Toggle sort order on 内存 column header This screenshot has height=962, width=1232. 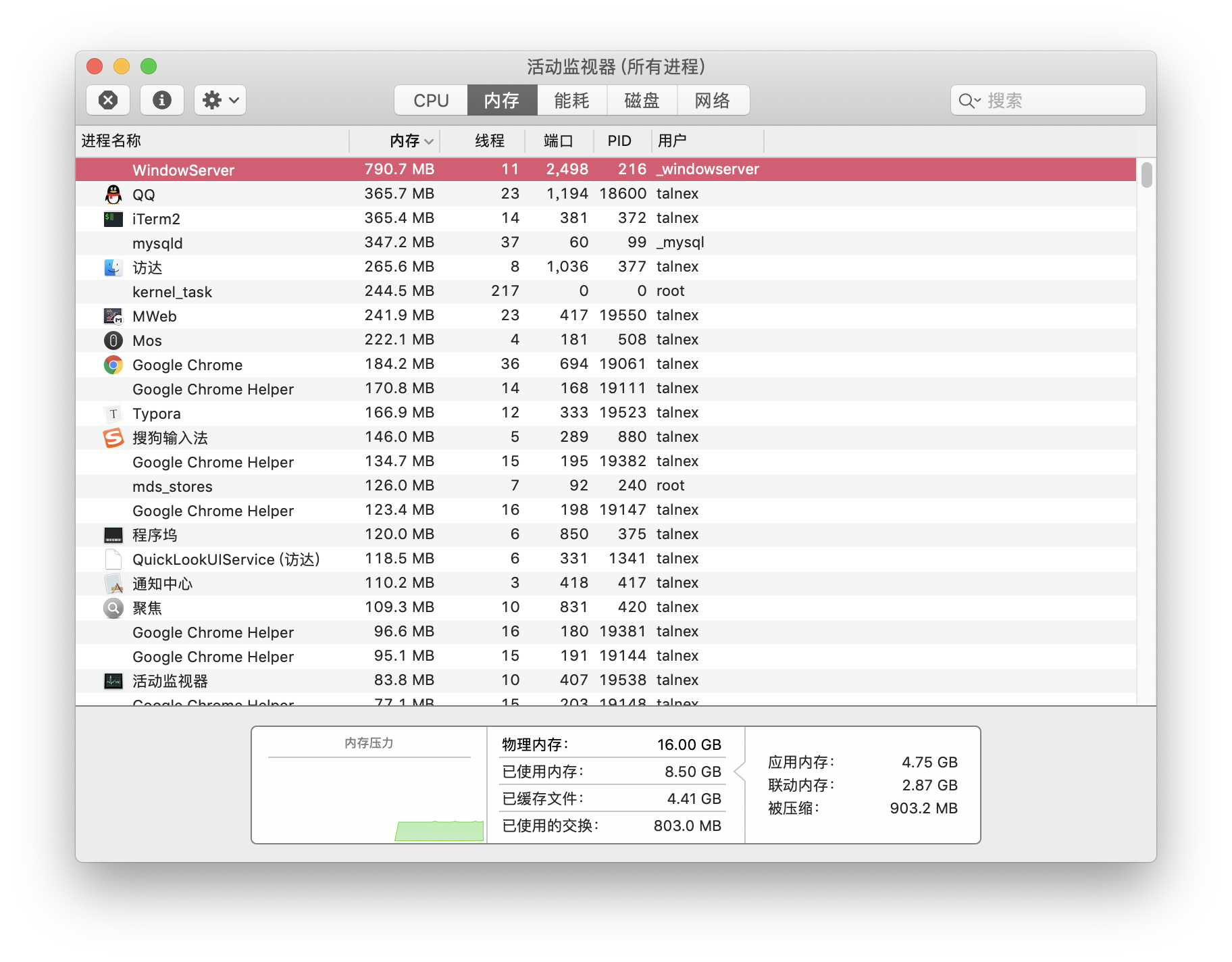[x=394, y=141]
